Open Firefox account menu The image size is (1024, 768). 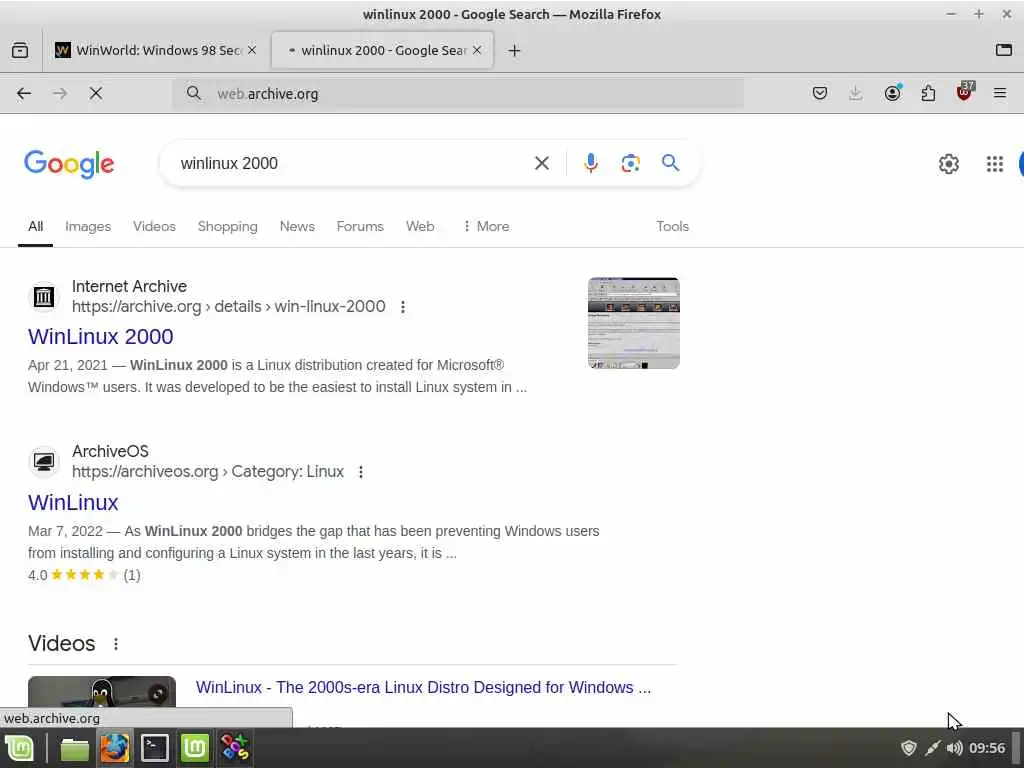pos(892,93)
